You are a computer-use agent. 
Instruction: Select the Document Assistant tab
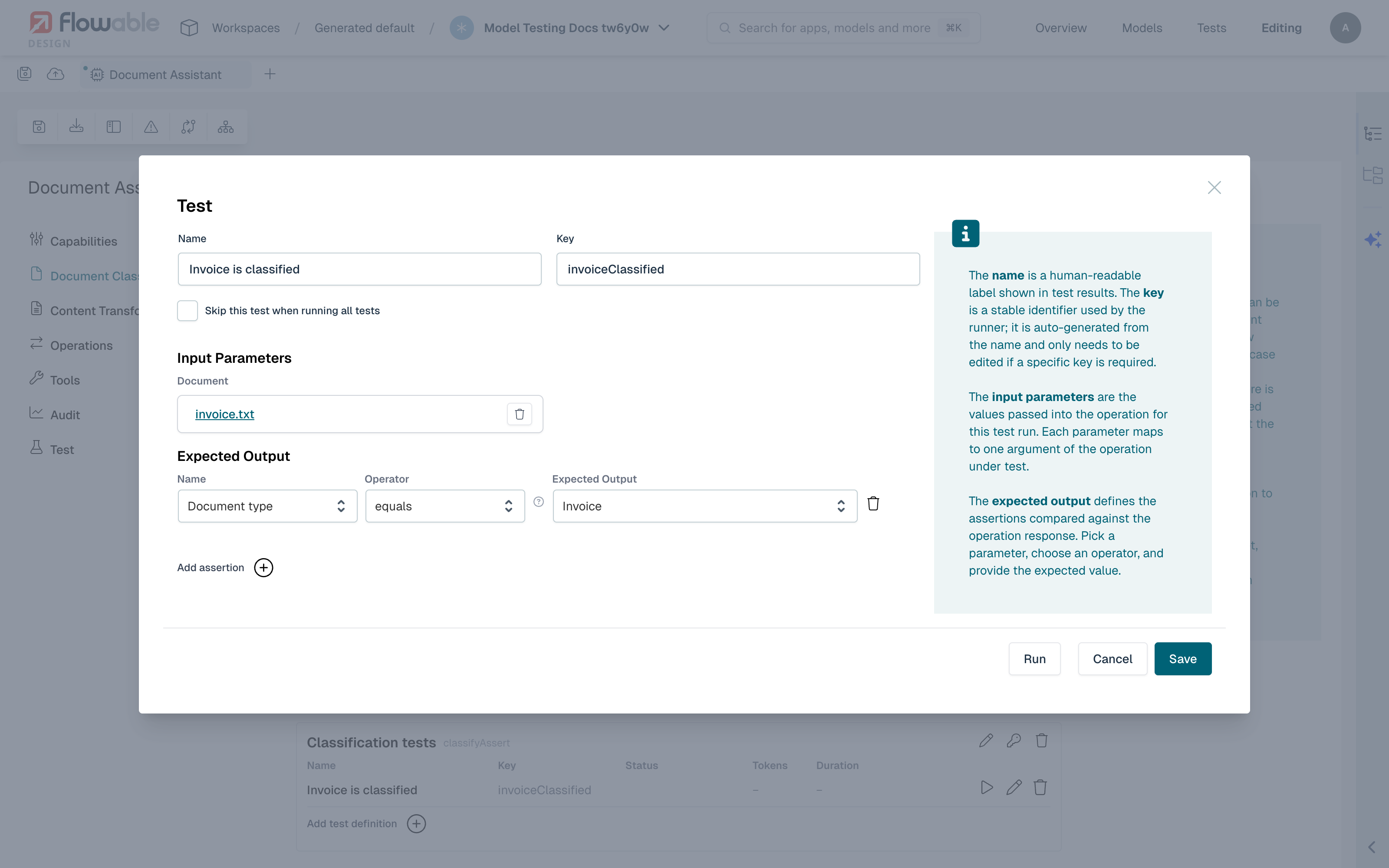(165, 75)
